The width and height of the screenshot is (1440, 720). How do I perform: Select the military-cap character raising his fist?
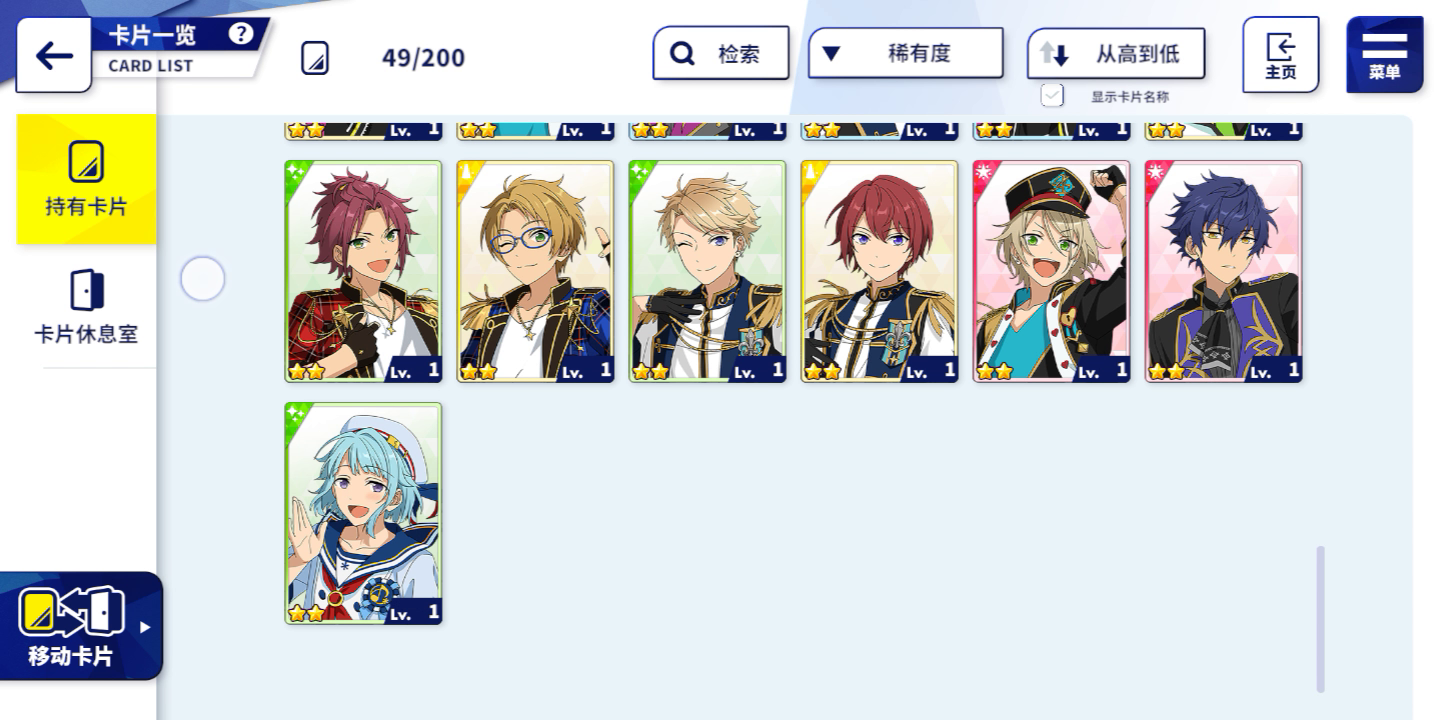[1051, 271]
